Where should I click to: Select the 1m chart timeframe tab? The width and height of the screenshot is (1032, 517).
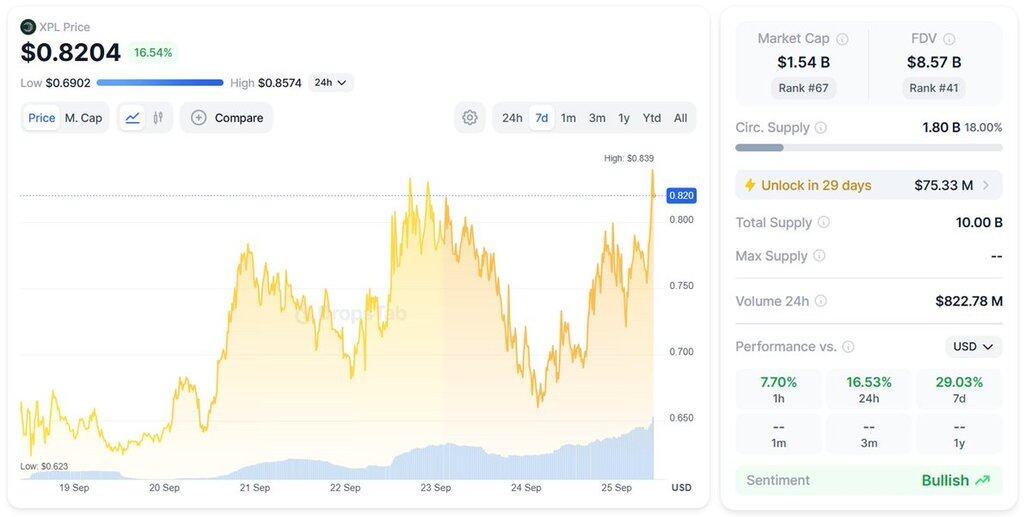569,118
